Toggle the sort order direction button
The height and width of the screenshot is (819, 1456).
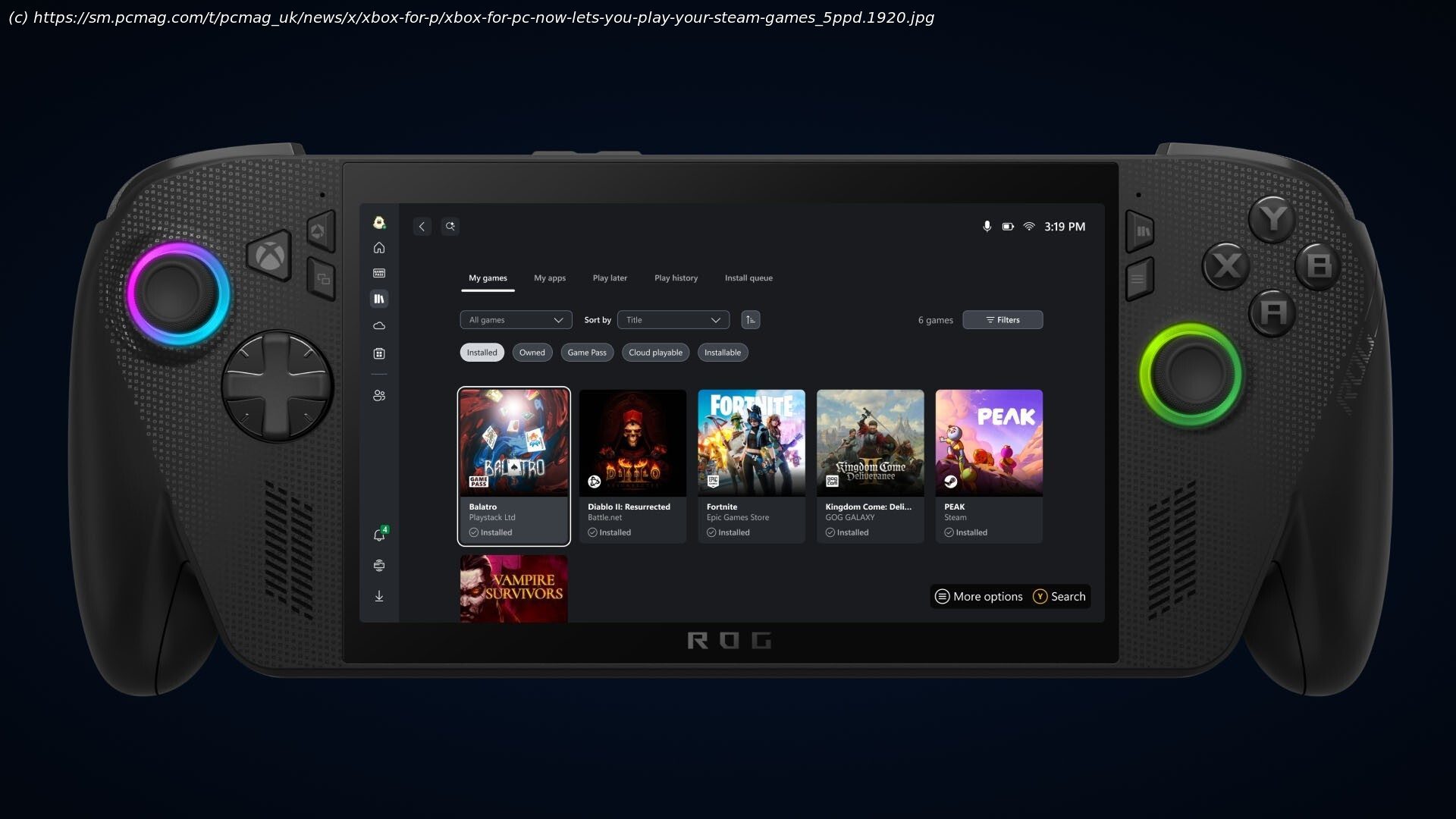(x=751, y=320)
